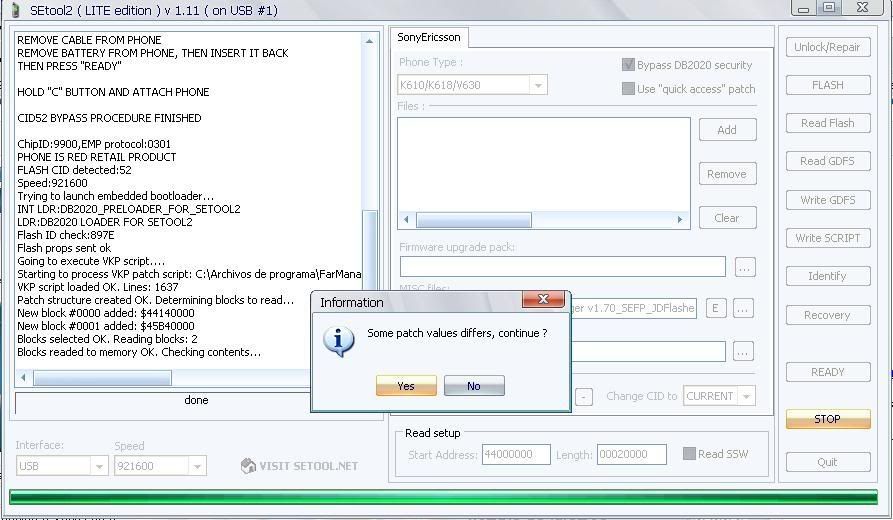Click the E button next to MISC files
The height and width of the screenshot is (520, 893).
[x=715, y=308]
